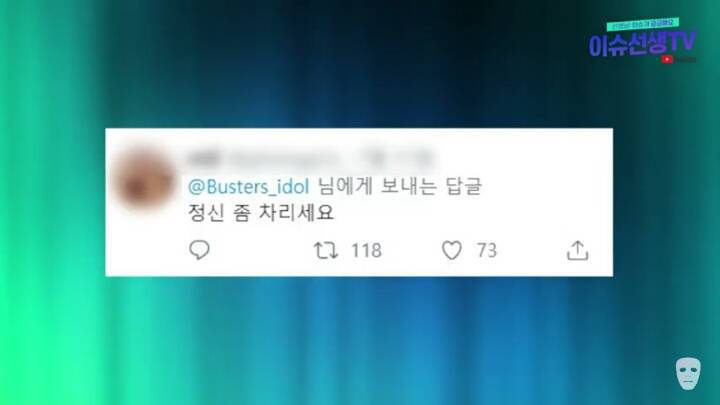Click the red YouTube play icon
Image resolution: width=720 pixels, height=405 pixels.
667,59
